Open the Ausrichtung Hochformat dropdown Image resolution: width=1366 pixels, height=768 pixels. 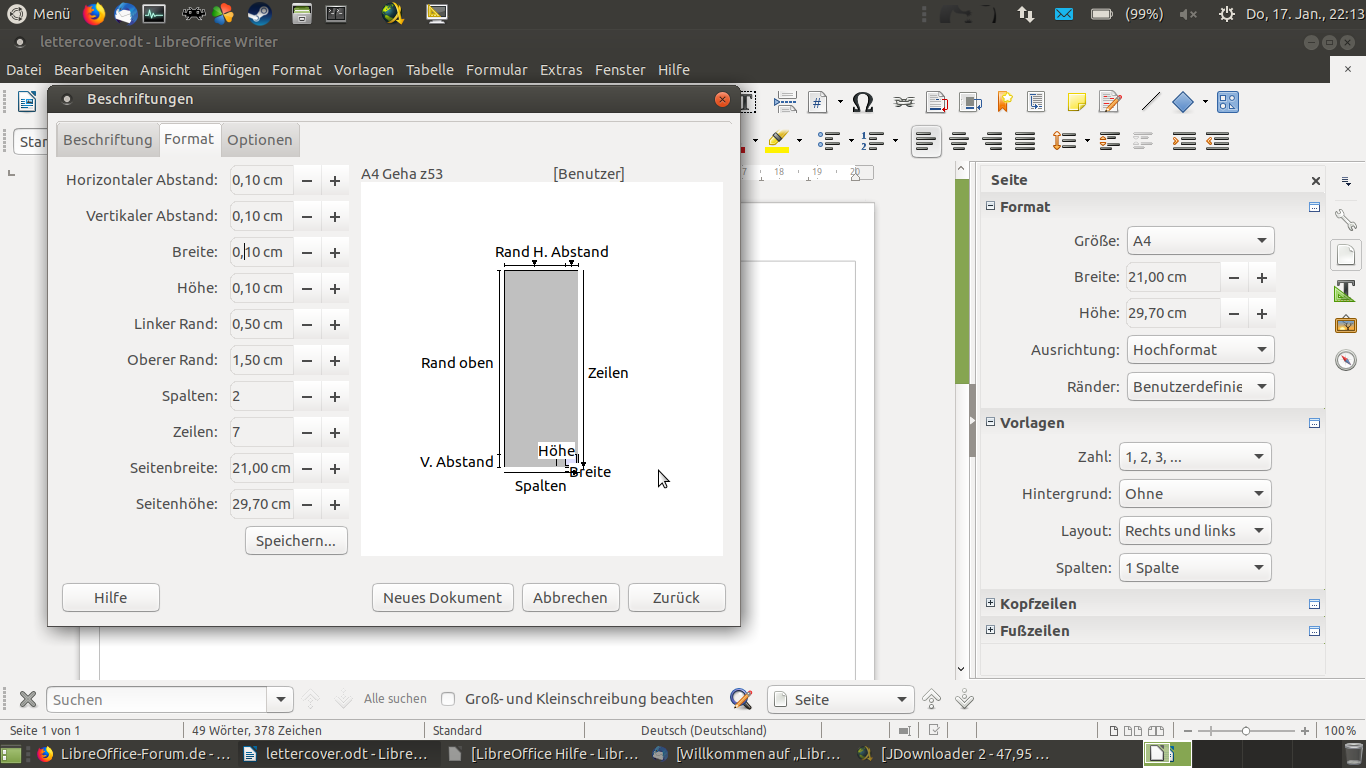pyautogui.click(x=1200, y=350)
